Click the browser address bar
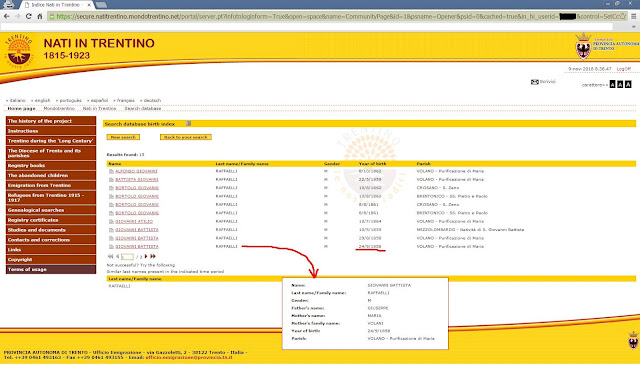 click(x=337, y=16)
